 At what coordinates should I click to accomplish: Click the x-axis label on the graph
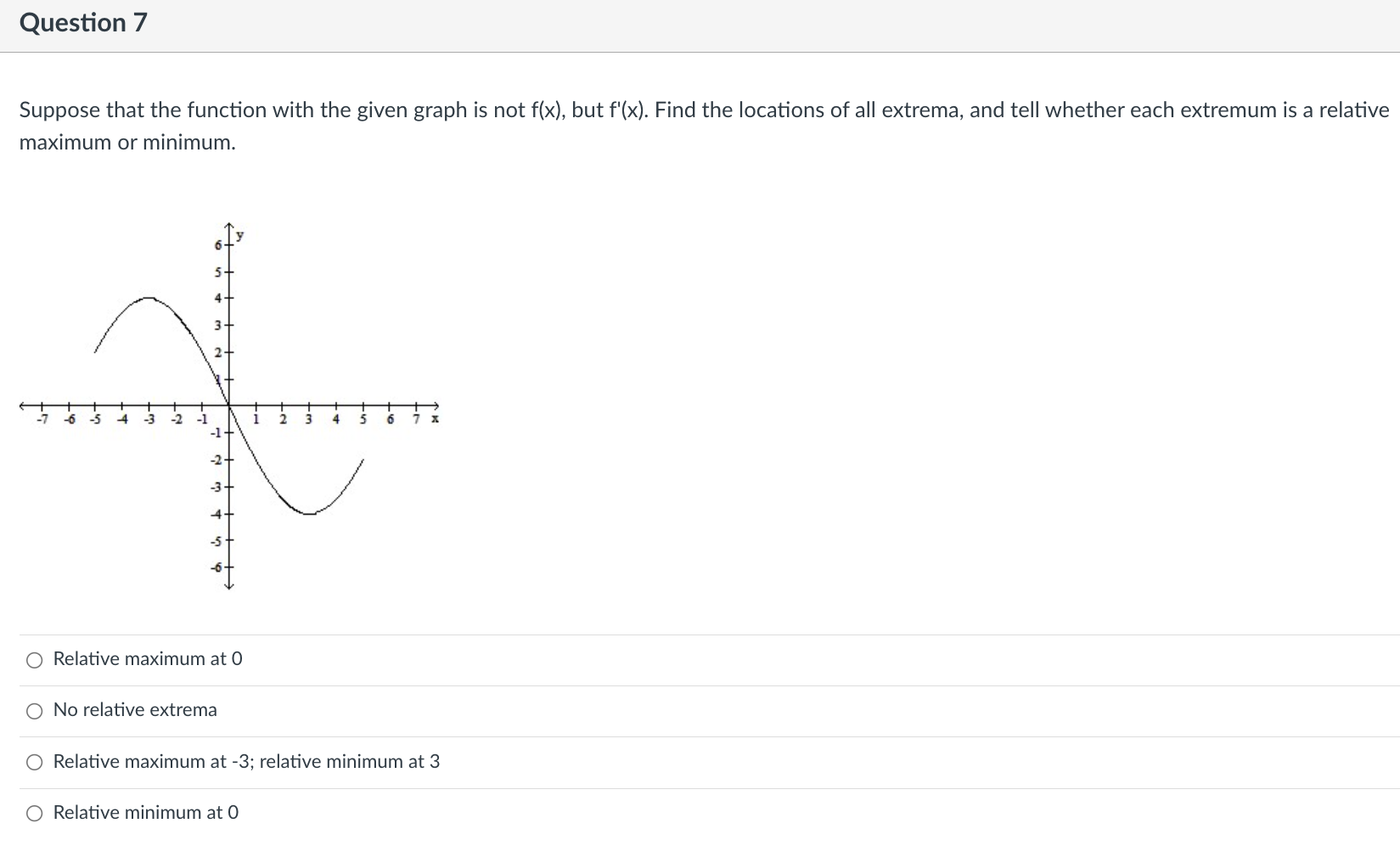[x=436, y=419]
